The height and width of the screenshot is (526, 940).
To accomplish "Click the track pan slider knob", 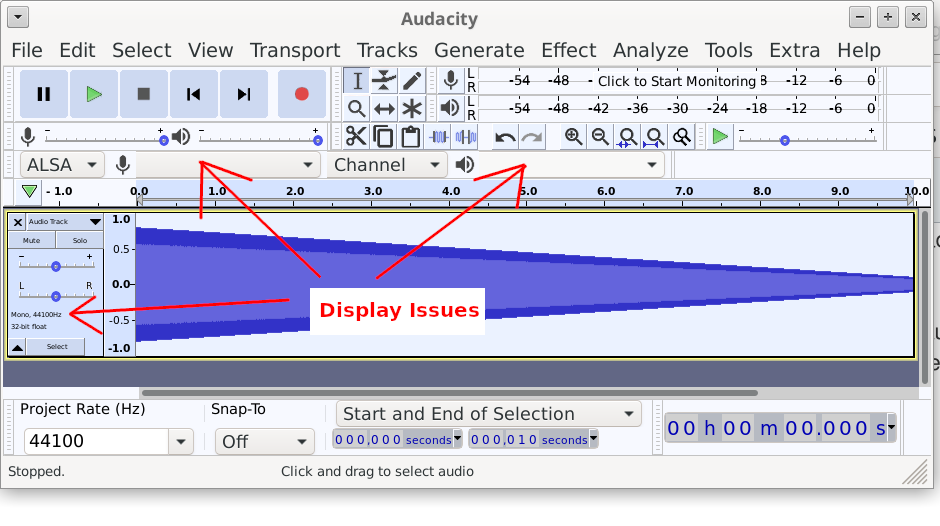I will coord(56,296).
